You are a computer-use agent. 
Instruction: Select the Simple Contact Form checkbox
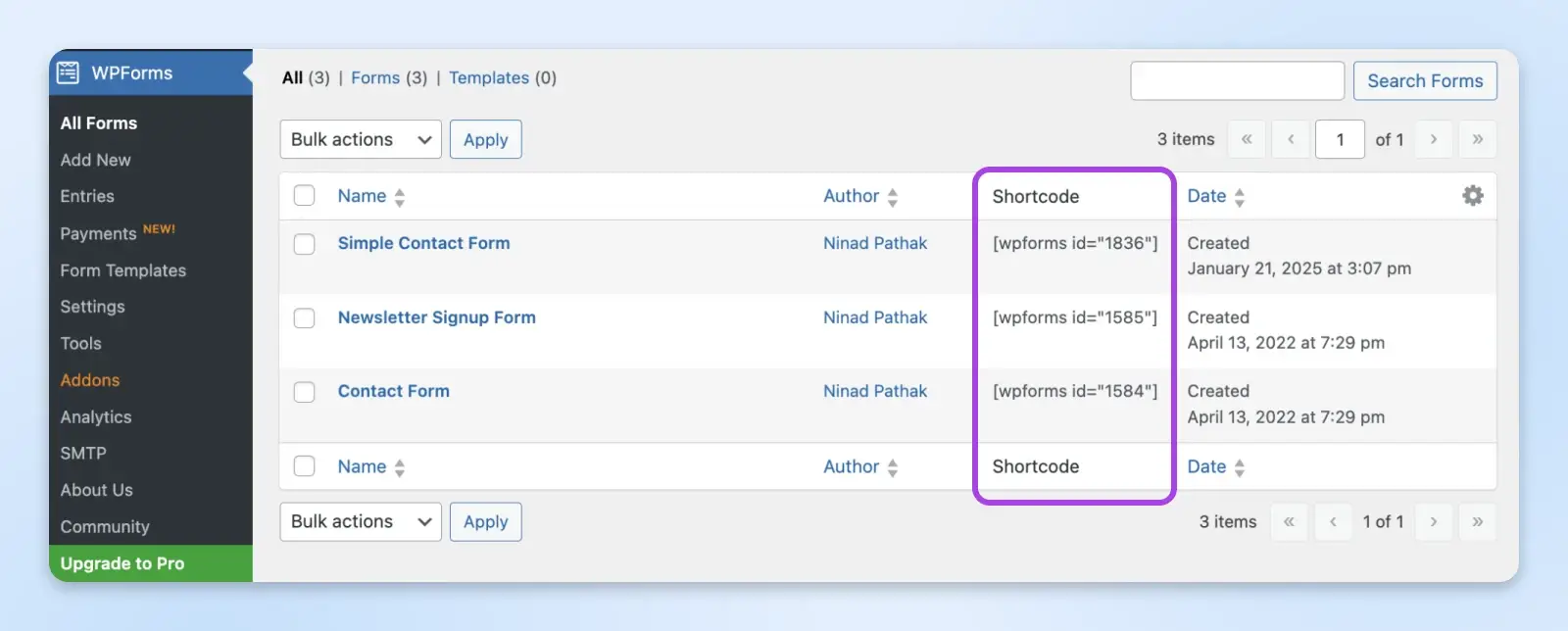[305, 244]
